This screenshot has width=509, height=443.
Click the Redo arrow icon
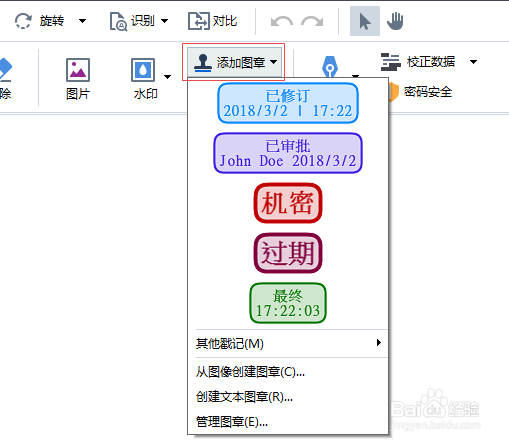point(312,22)
